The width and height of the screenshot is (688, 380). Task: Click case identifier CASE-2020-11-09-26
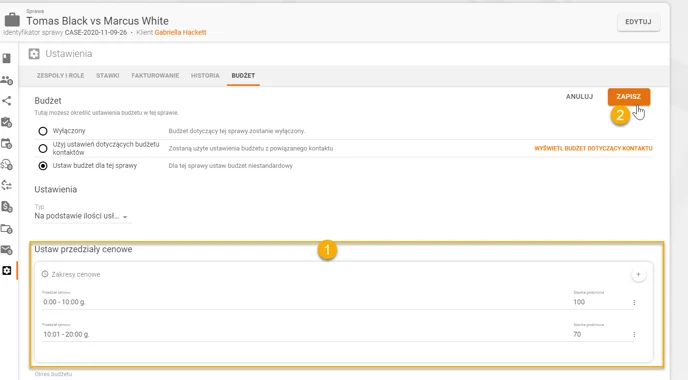(x=96, y=32)
